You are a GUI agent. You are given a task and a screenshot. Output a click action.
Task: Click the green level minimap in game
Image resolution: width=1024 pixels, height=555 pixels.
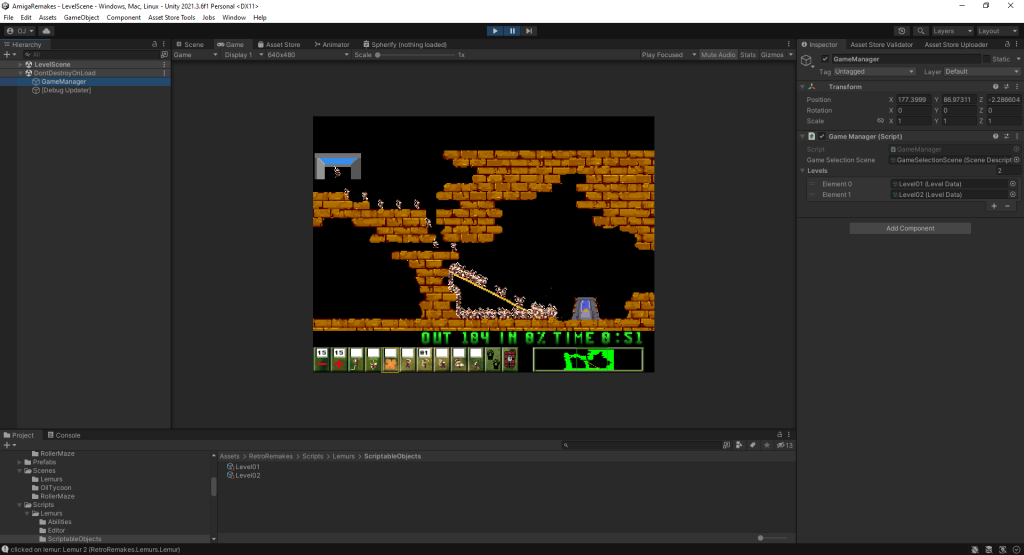pos(588,360)
